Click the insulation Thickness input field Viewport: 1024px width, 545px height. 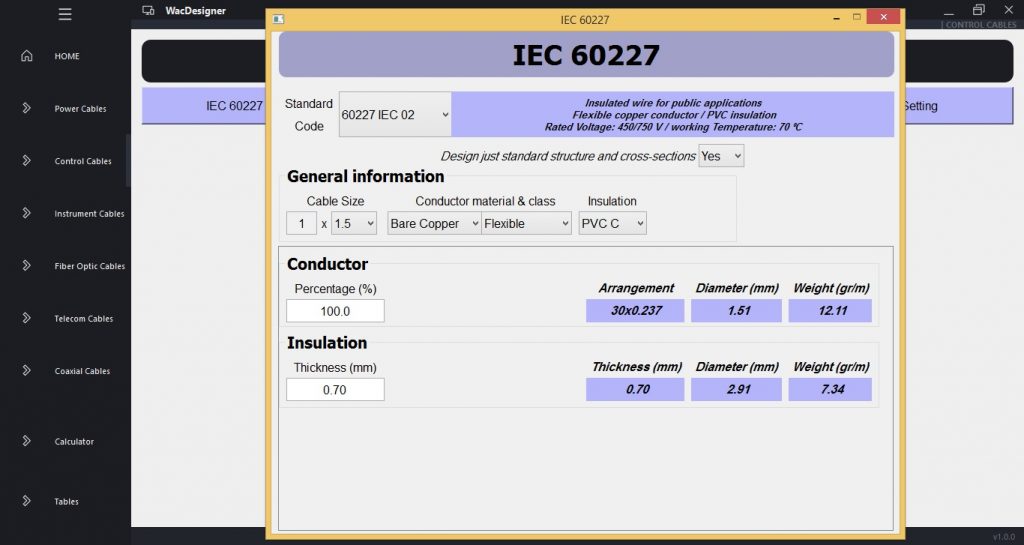click(x=335, y=389)
